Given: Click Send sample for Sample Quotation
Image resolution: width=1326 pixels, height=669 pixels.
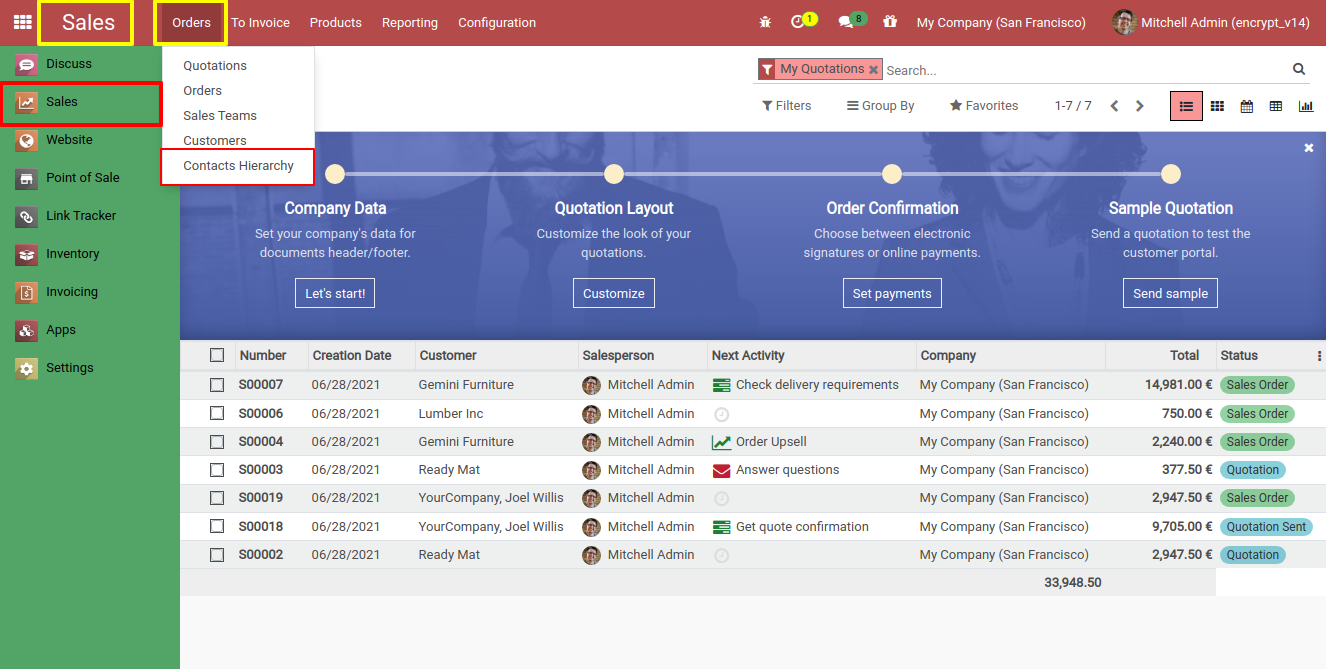Looking at the screenshot, I should [1170, 292].
